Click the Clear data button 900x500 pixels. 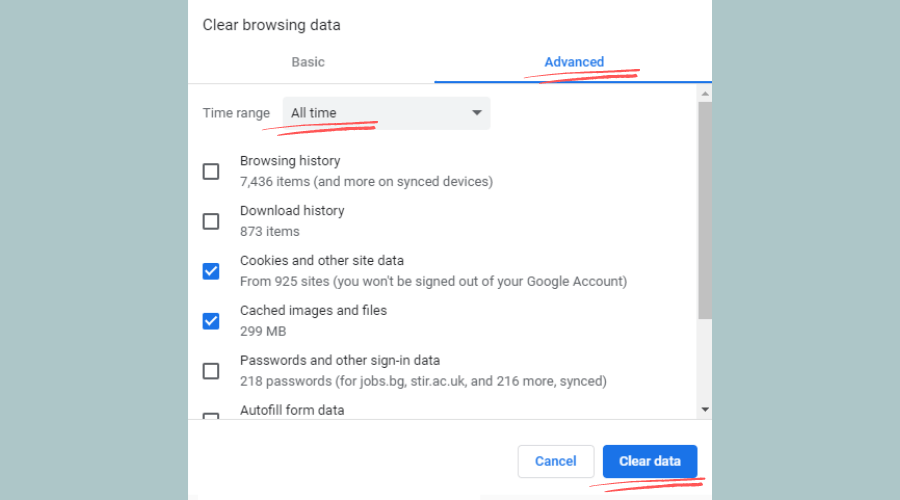(x=650, y=461)
